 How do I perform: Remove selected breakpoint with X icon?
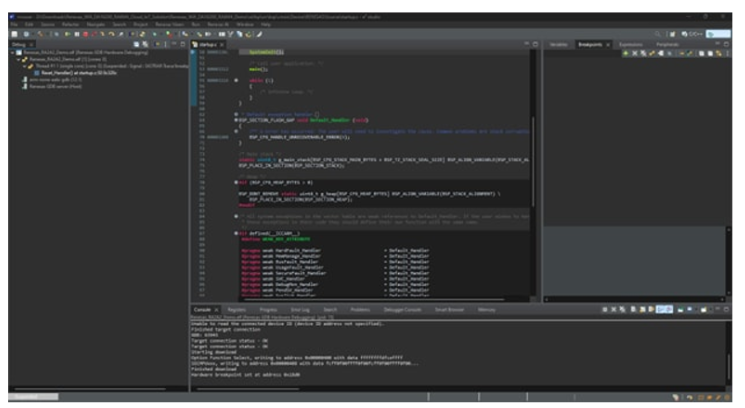click(x=635, y=53)
